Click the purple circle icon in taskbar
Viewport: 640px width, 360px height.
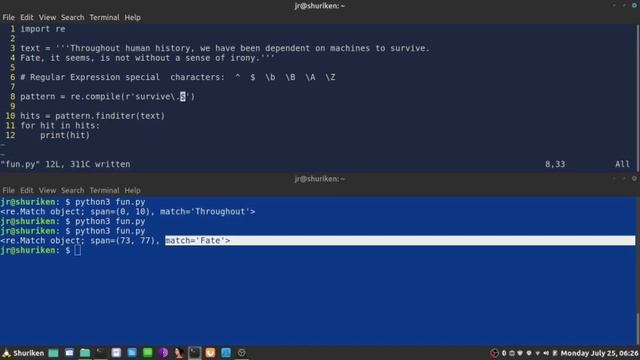[163, 353]
